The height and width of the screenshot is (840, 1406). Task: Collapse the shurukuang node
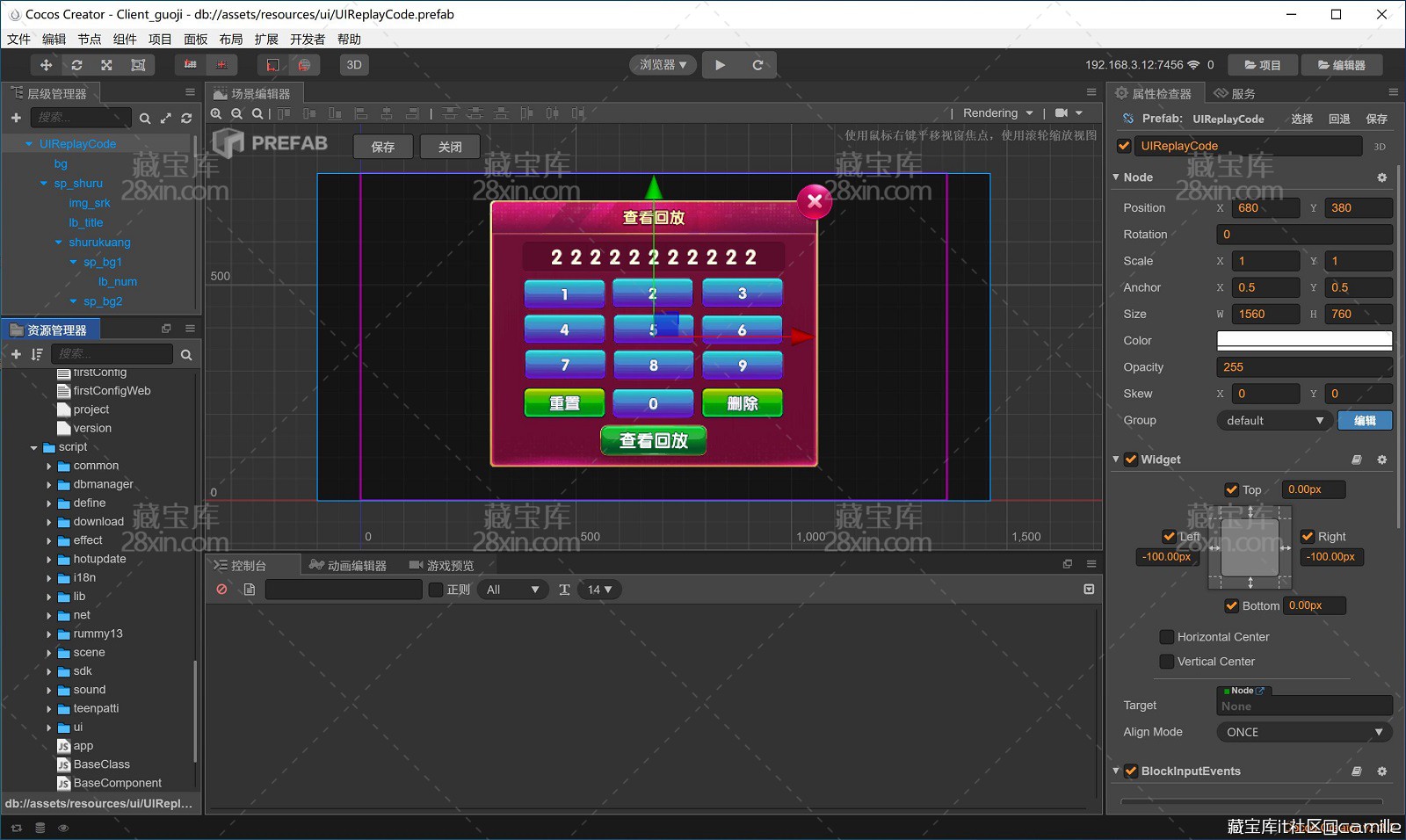[x=59, y=243]
